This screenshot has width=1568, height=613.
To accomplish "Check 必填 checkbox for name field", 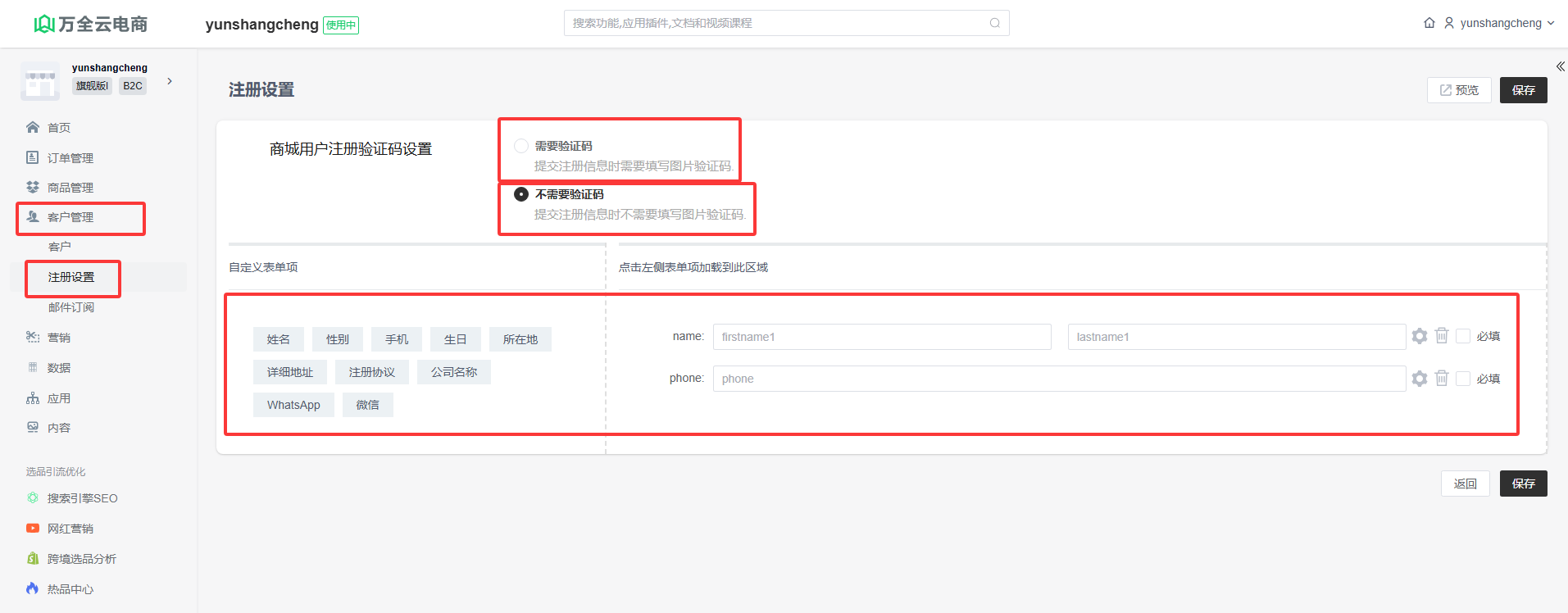I will [1463, 336].
